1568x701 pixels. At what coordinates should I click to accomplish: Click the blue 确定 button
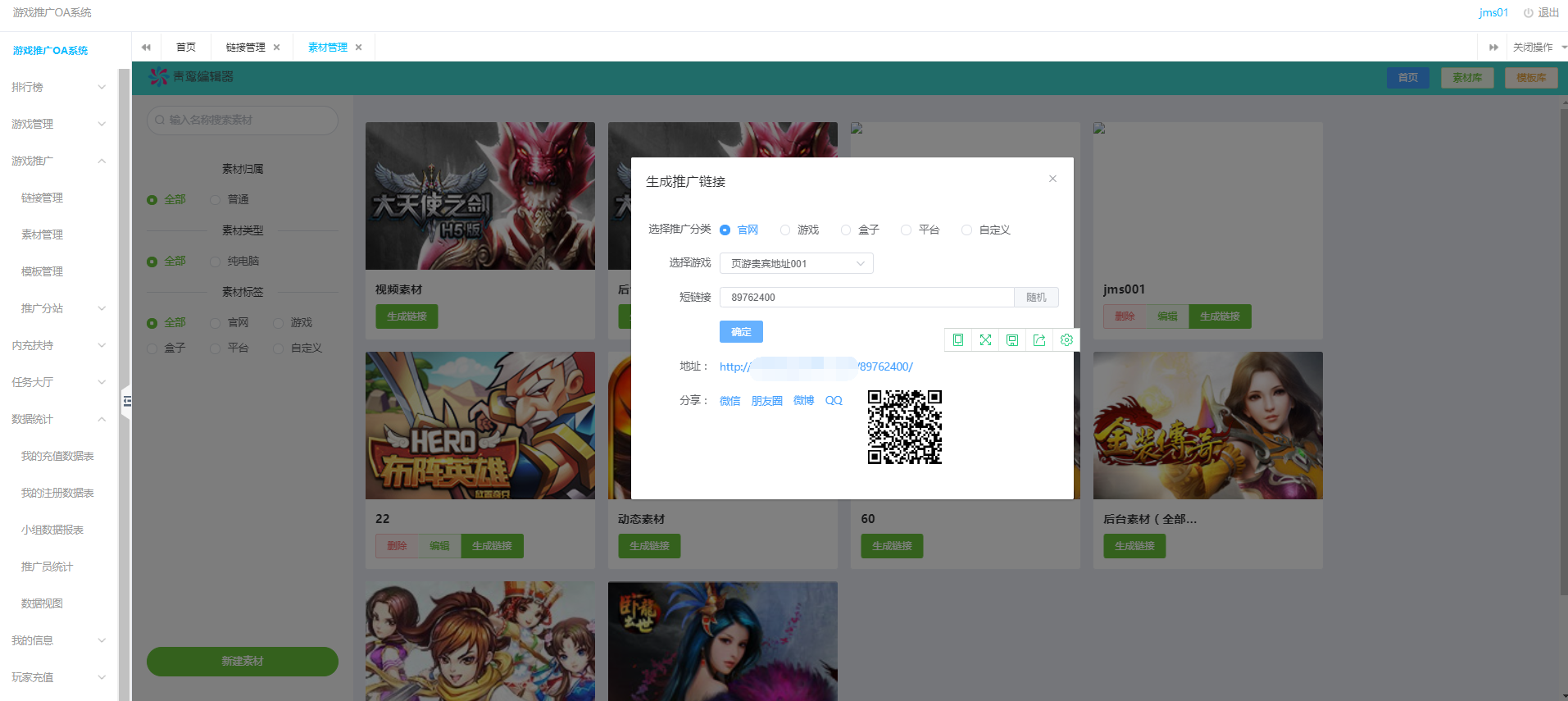[x=741, y=332]
